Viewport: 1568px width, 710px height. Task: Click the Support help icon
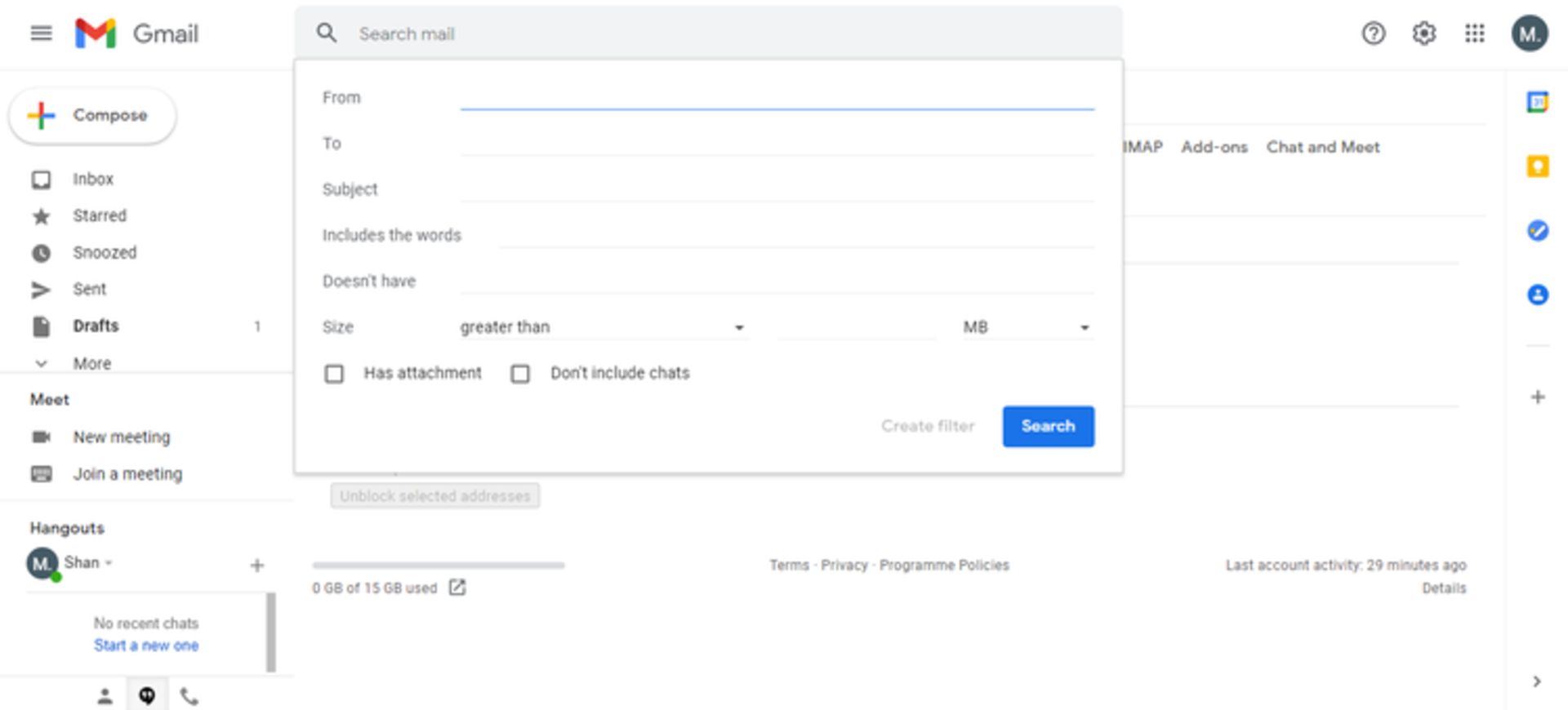pyautogui.click(x=1373, y=33)
